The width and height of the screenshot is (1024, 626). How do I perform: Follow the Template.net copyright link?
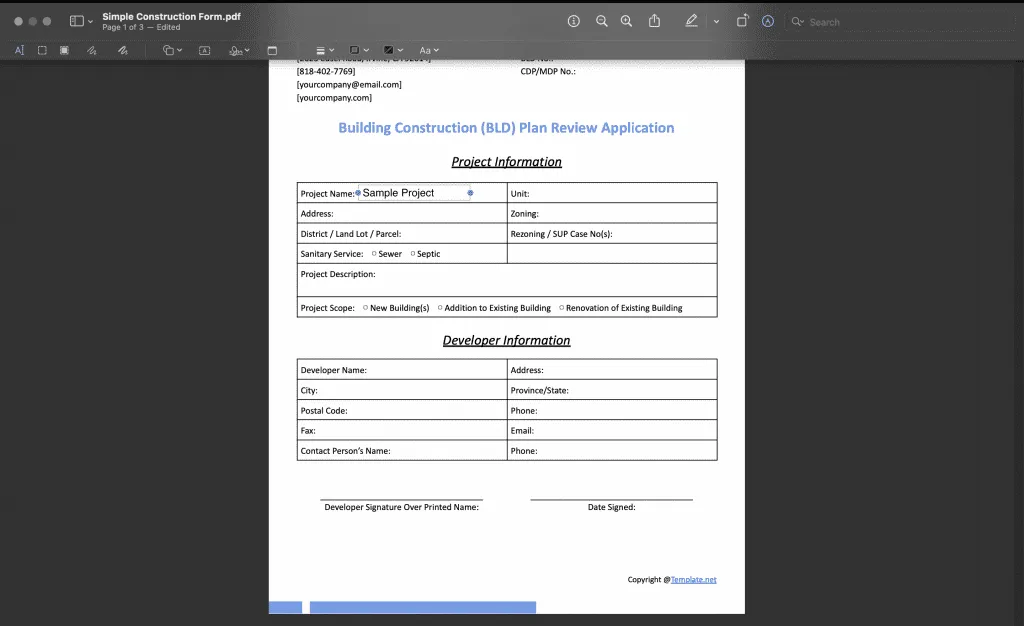[694, 579]
